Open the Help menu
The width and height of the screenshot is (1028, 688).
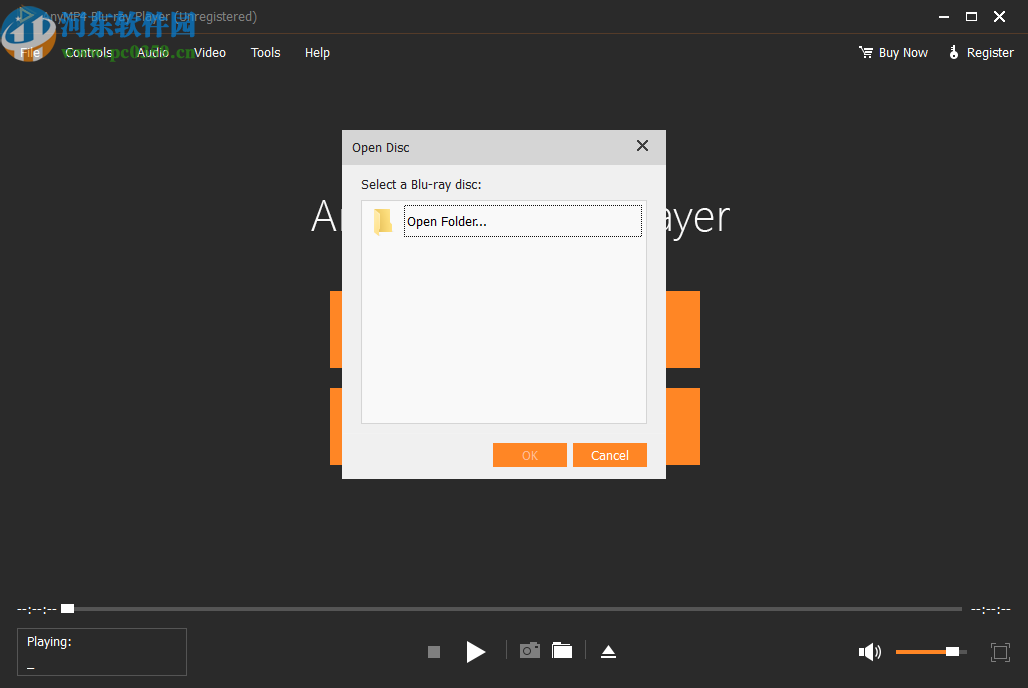317,52
